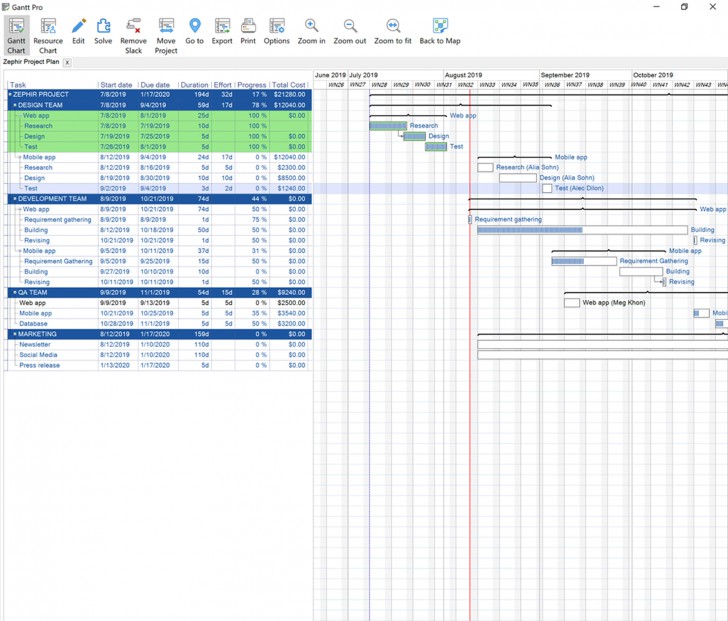728x621 pixels.
Task: Click the $9240.00 QA Team cost
Action: (290, 293)
